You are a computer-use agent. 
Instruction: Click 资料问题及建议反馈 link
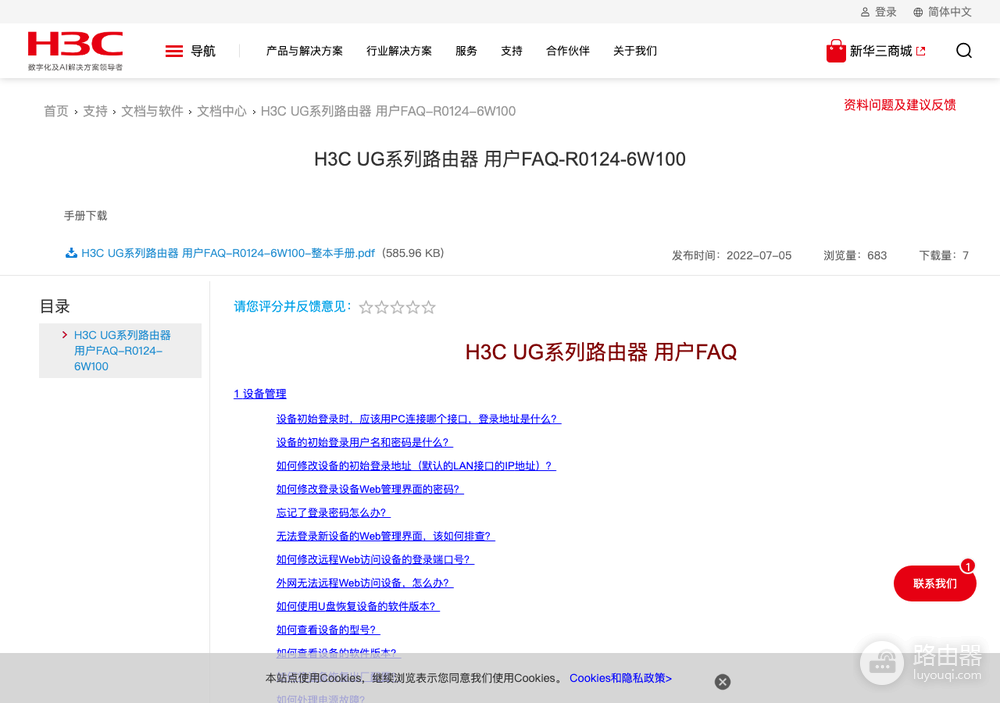[899, 105]
